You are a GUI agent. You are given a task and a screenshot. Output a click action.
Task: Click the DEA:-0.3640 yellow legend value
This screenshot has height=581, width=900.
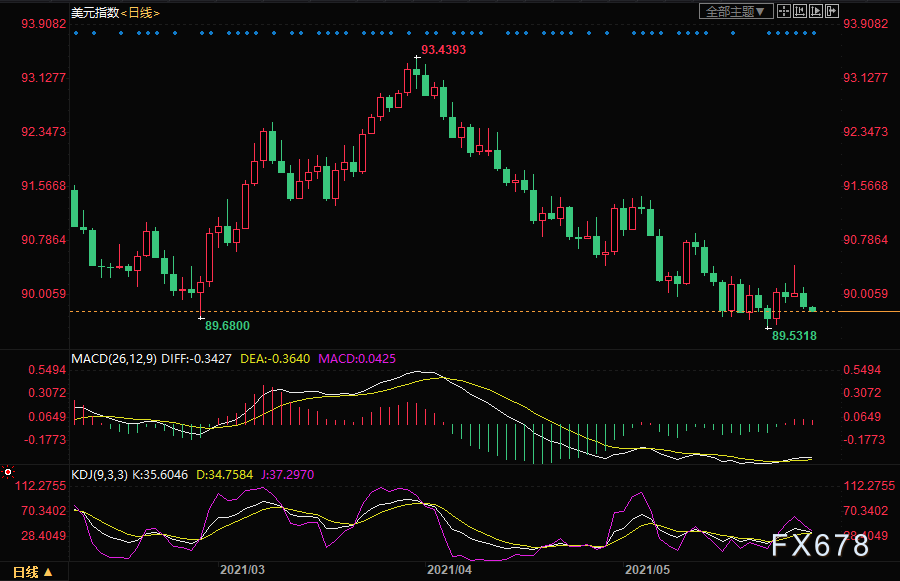pyautogui.click(x=275, y=359)
